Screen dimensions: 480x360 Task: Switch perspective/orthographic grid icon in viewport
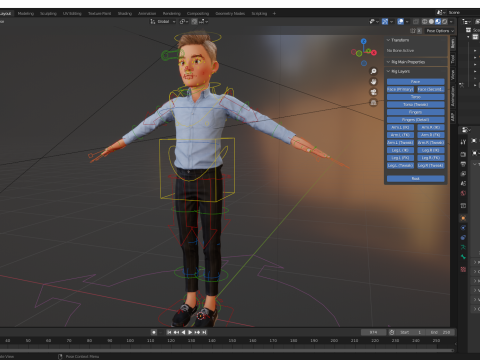(x=374, y=102)
